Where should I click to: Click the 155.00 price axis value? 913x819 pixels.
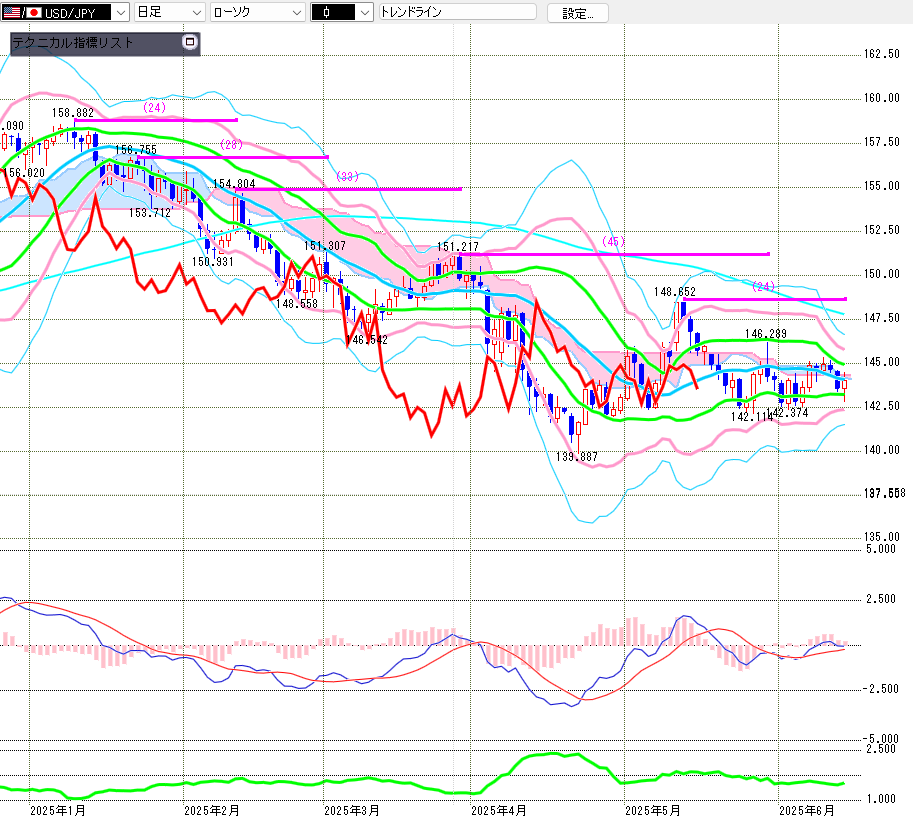click(x=882, y=186)
